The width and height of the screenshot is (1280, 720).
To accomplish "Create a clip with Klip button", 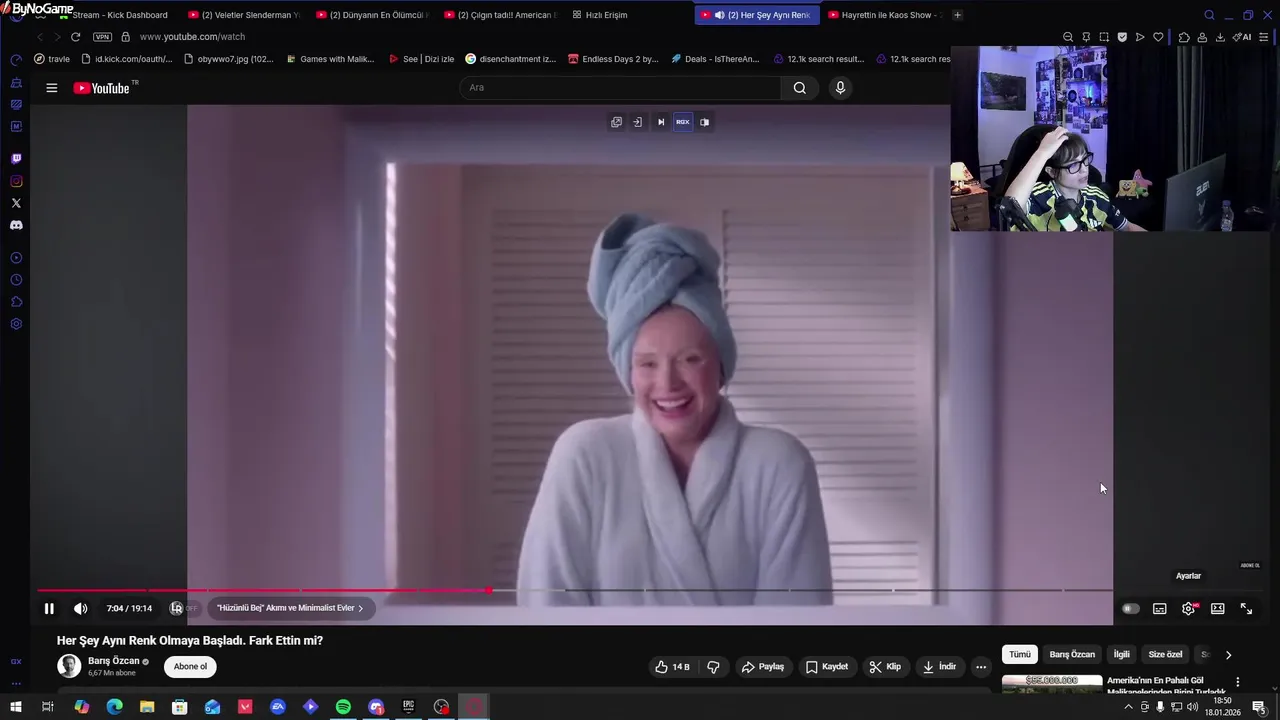I will pyautogui.click(x=885, y=666).
